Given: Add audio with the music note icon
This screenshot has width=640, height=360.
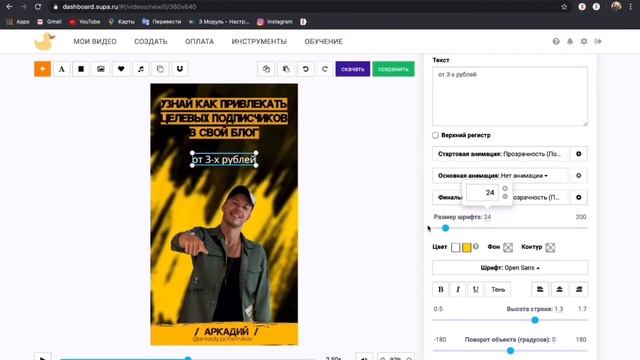Looking at the screenshot, I should (140, 69).
